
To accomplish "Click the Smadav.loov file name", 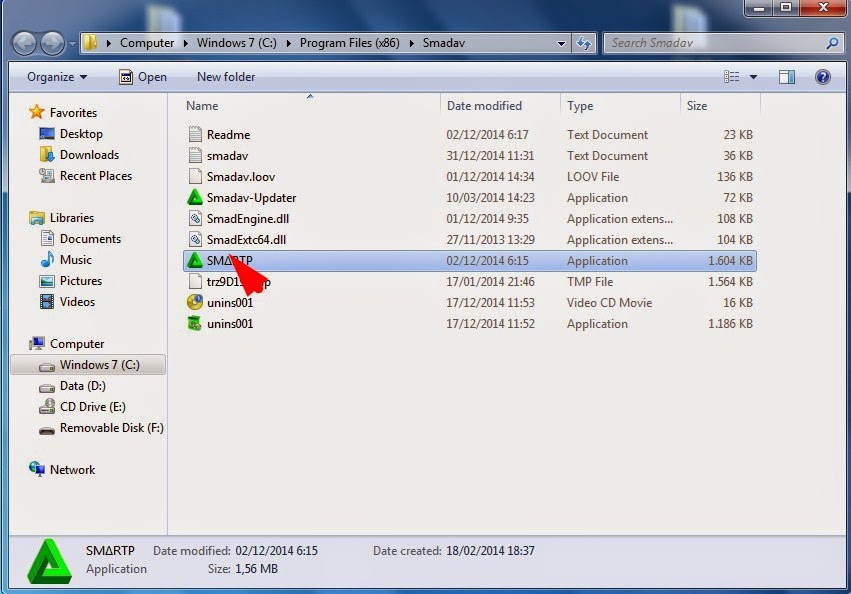I will coord(240,176).
